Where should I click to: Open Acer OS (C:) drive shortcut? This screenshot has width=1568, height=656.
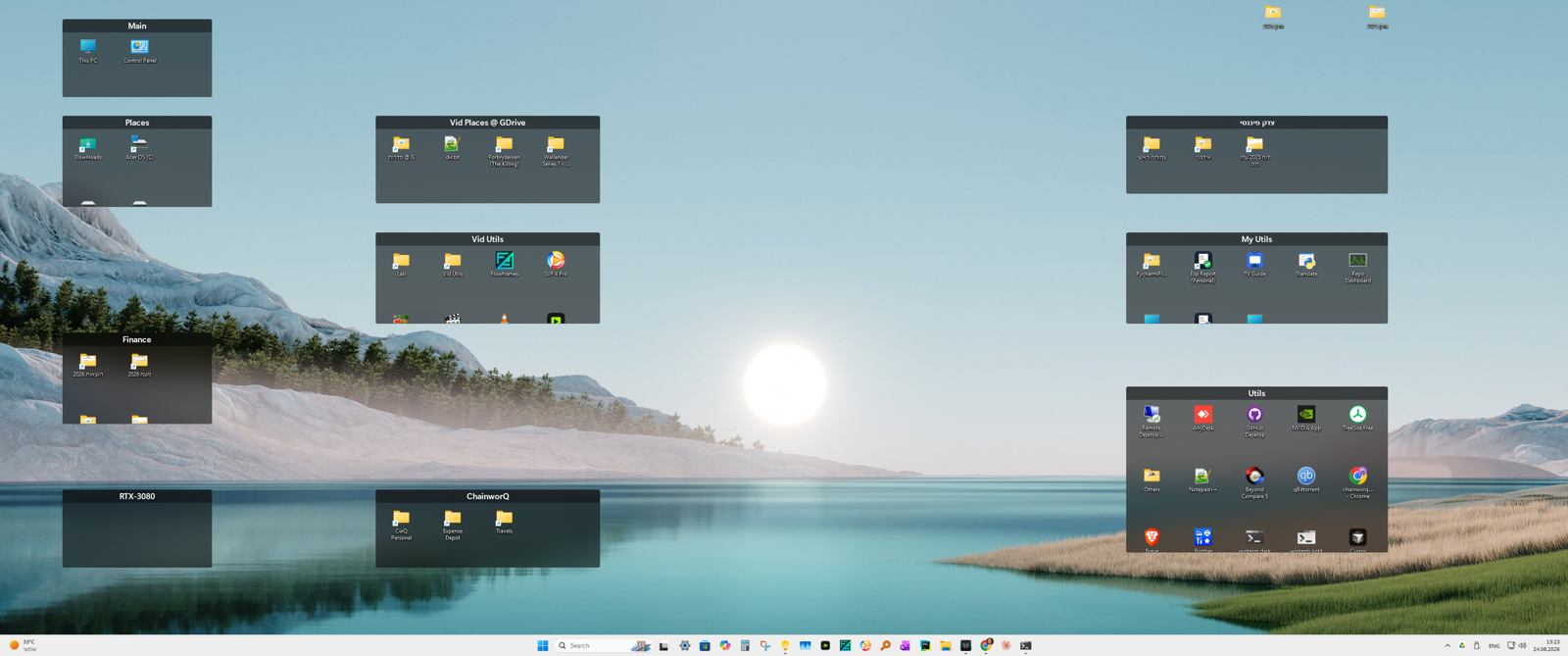pyautogui.click(x=139, y=147)
